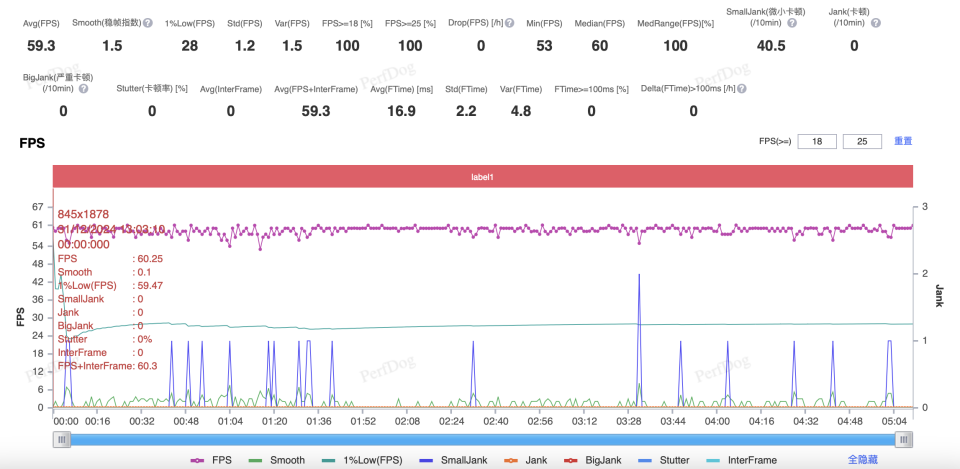Toggle SmallJank series in chart legend
Screen dimensions: 960x469
(454, 460)
